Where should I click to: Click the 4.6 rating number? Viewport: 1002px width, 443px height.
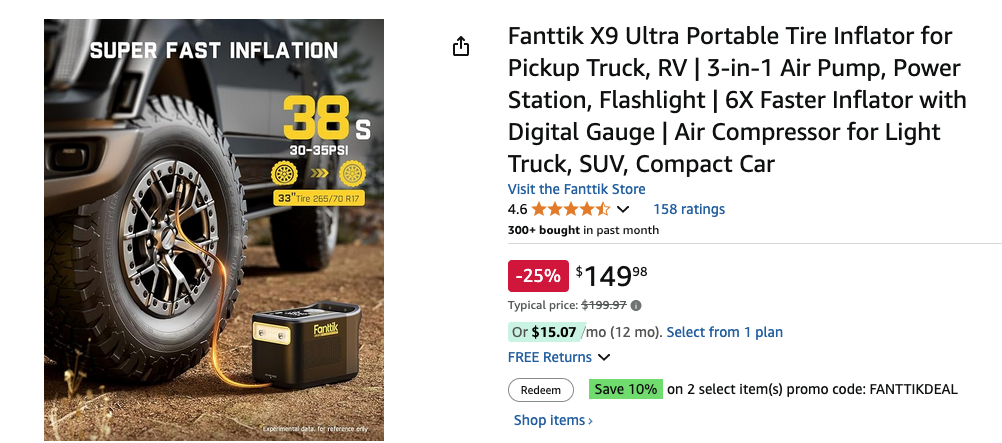(517, 210)
